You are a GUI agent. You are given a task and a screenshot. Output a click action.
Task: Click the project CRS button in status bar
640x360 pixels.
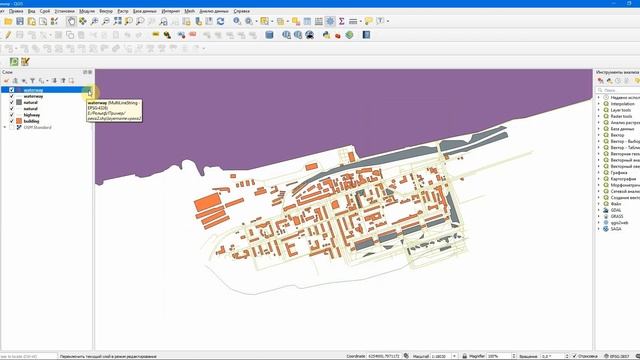[617, 356]
